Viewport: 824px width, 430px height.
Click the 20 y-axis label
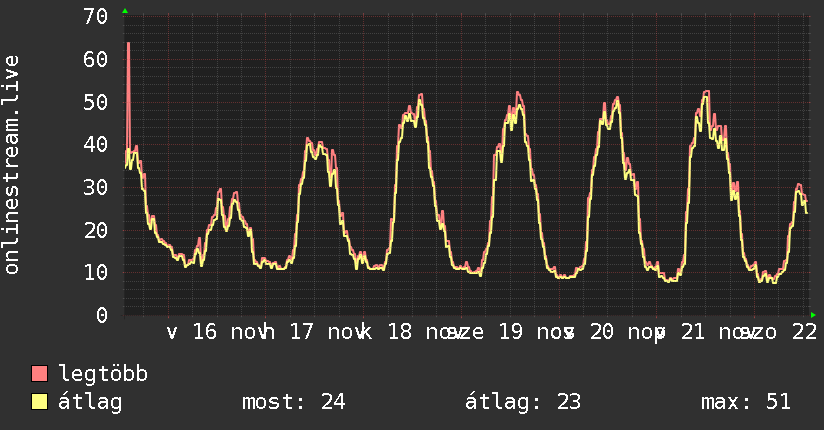[x=96, y=230]
